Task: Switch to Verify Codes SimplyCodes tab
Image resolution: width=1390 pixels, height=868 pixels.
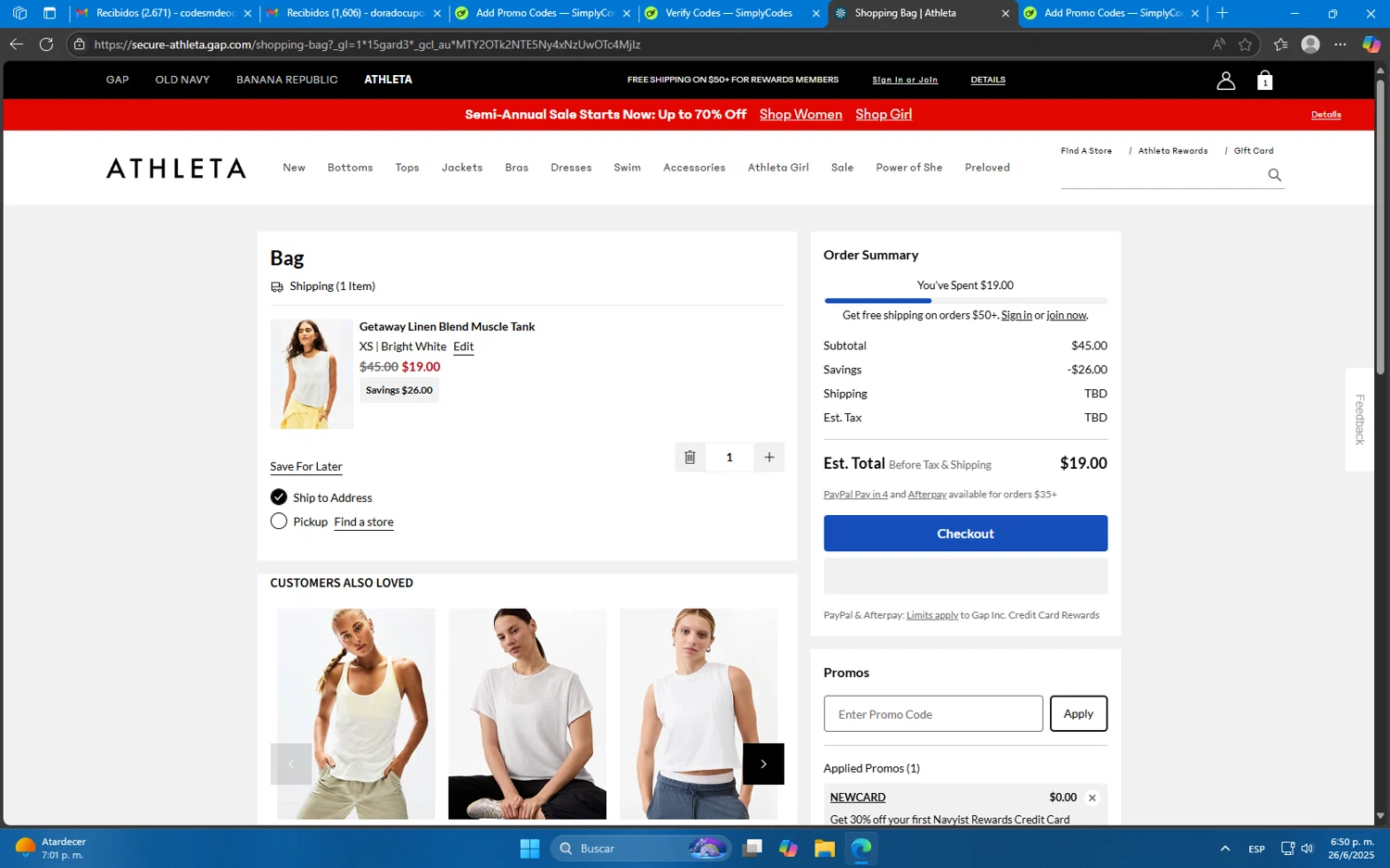Action: [727, 13]
